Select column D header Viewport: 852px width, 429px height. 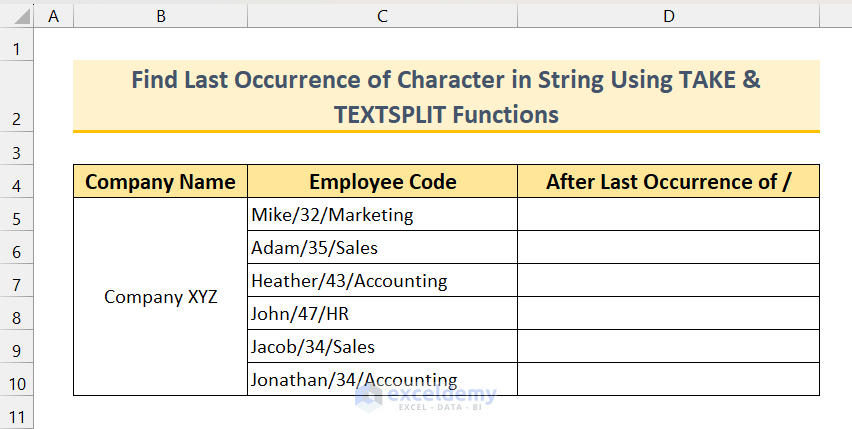[668, 15]
